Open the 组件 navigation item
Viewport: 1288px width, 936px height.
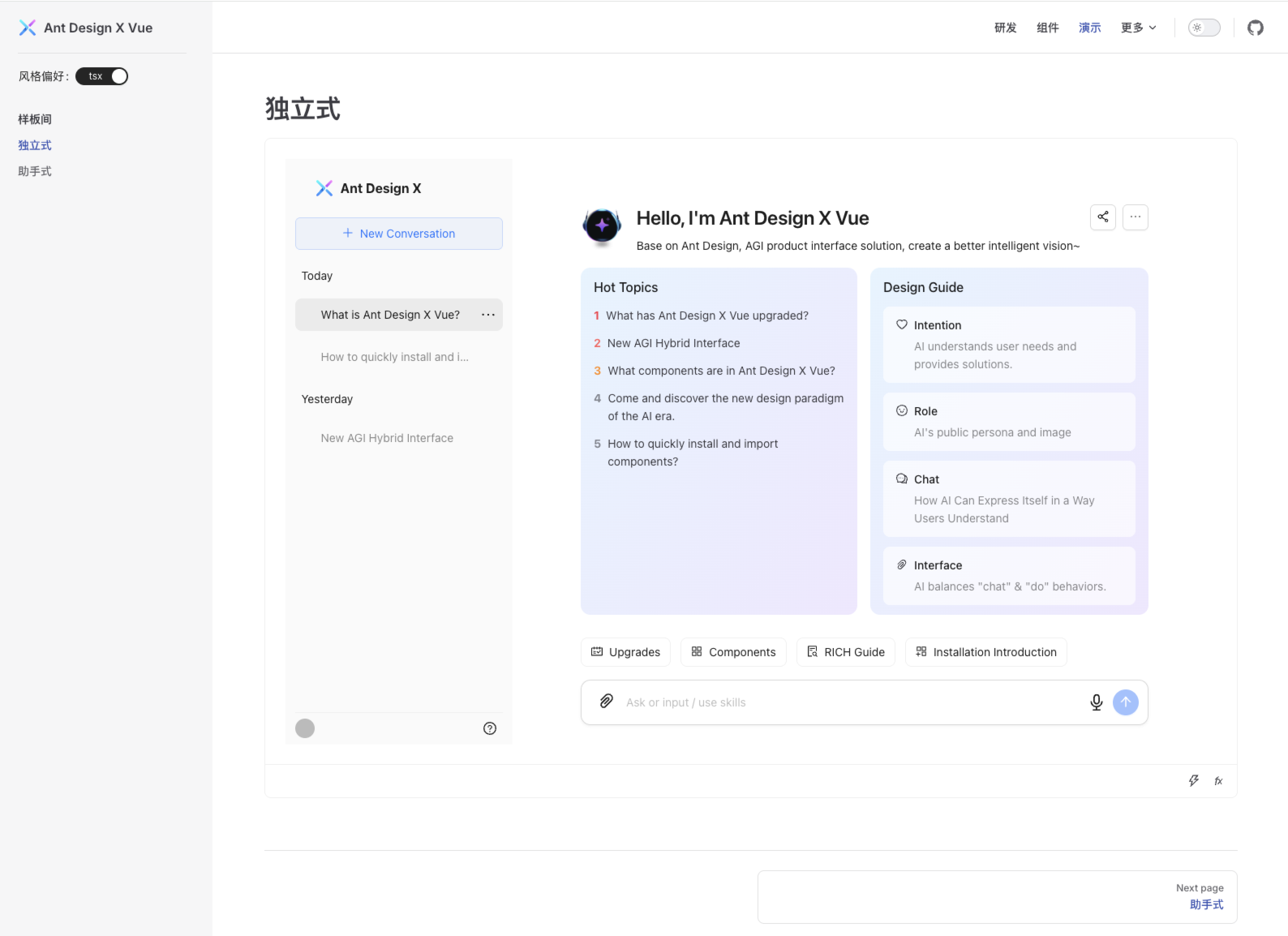pos(1047,28)
